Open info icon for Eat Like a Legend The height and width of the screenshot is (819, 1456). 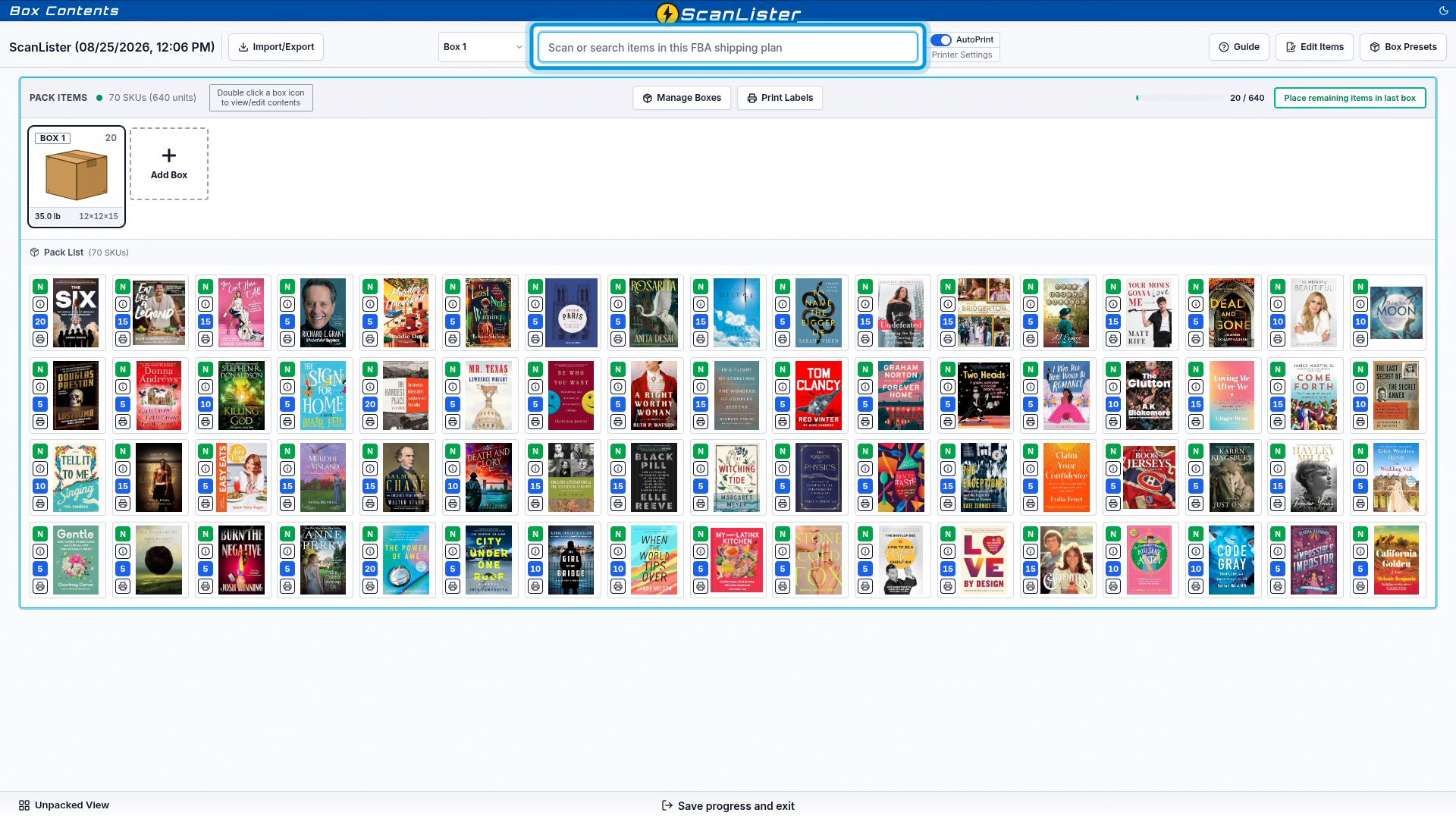click(123, 304)
